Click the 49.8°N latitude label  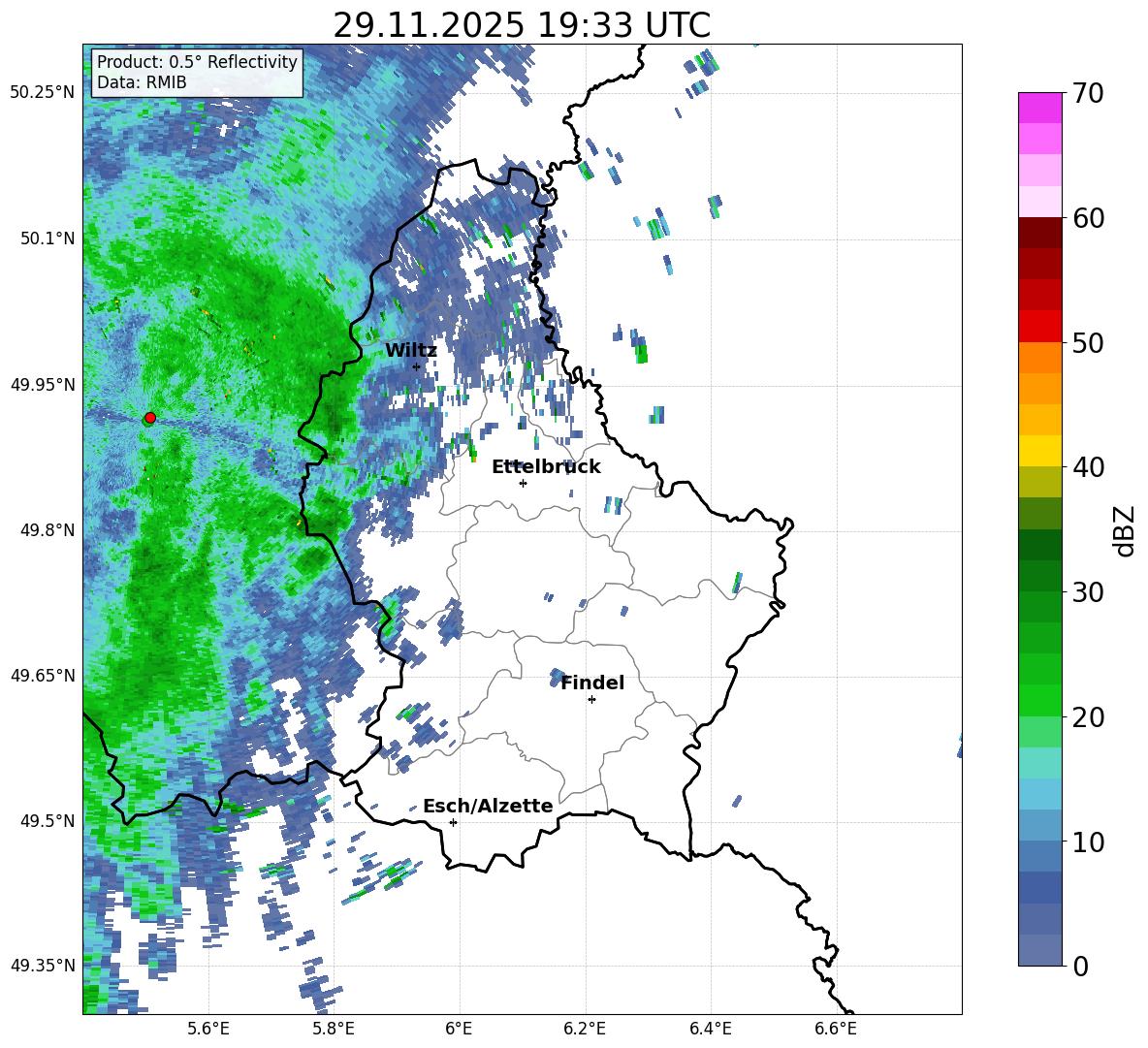pos(48,530)
